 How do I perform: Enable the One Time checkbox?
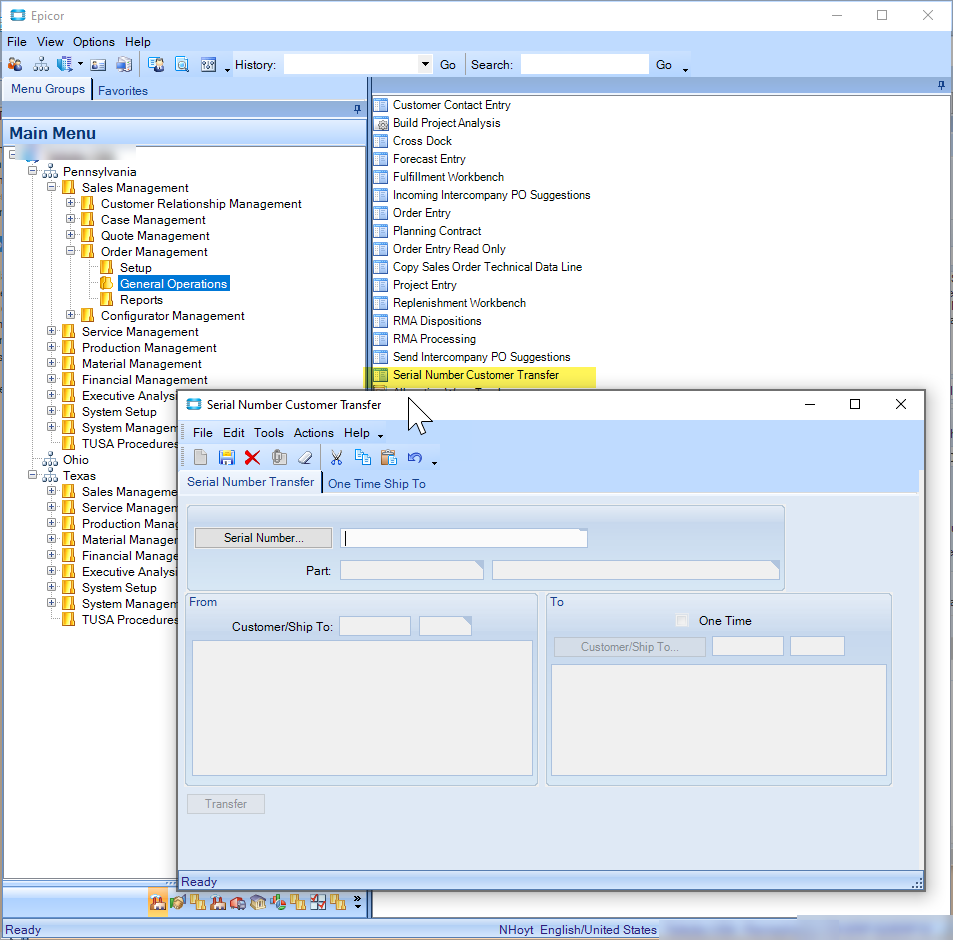[x=682, y=620]
